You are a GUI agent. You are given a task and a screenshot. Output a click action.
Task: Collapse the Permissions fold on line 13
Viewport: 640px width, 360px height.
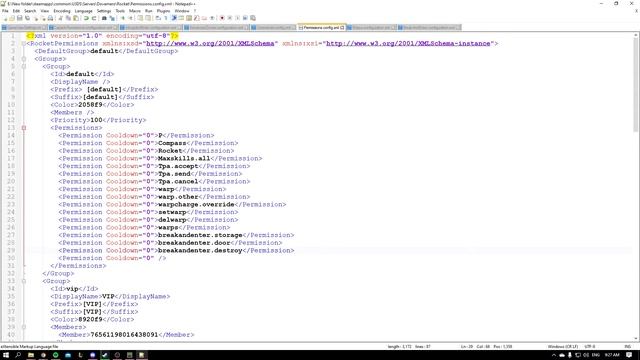click(24, 128)
